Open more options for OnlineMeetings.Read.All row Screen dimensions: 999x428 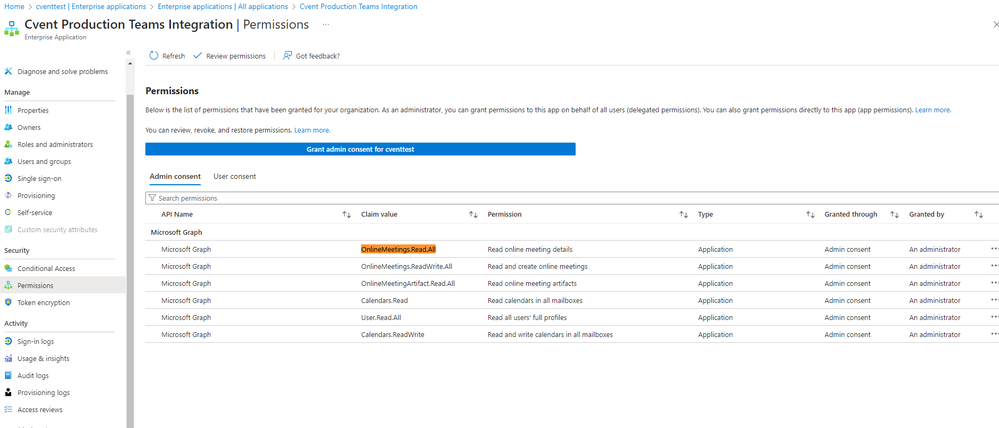coord(993,249)
